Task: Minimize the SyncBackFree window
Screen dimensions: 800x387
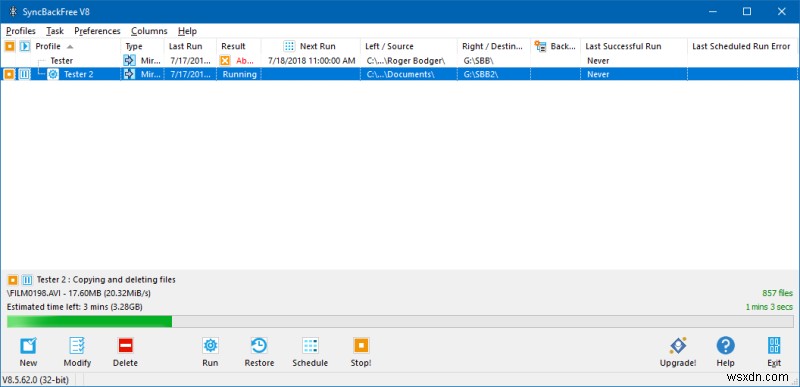Action: tap(712, 12)
